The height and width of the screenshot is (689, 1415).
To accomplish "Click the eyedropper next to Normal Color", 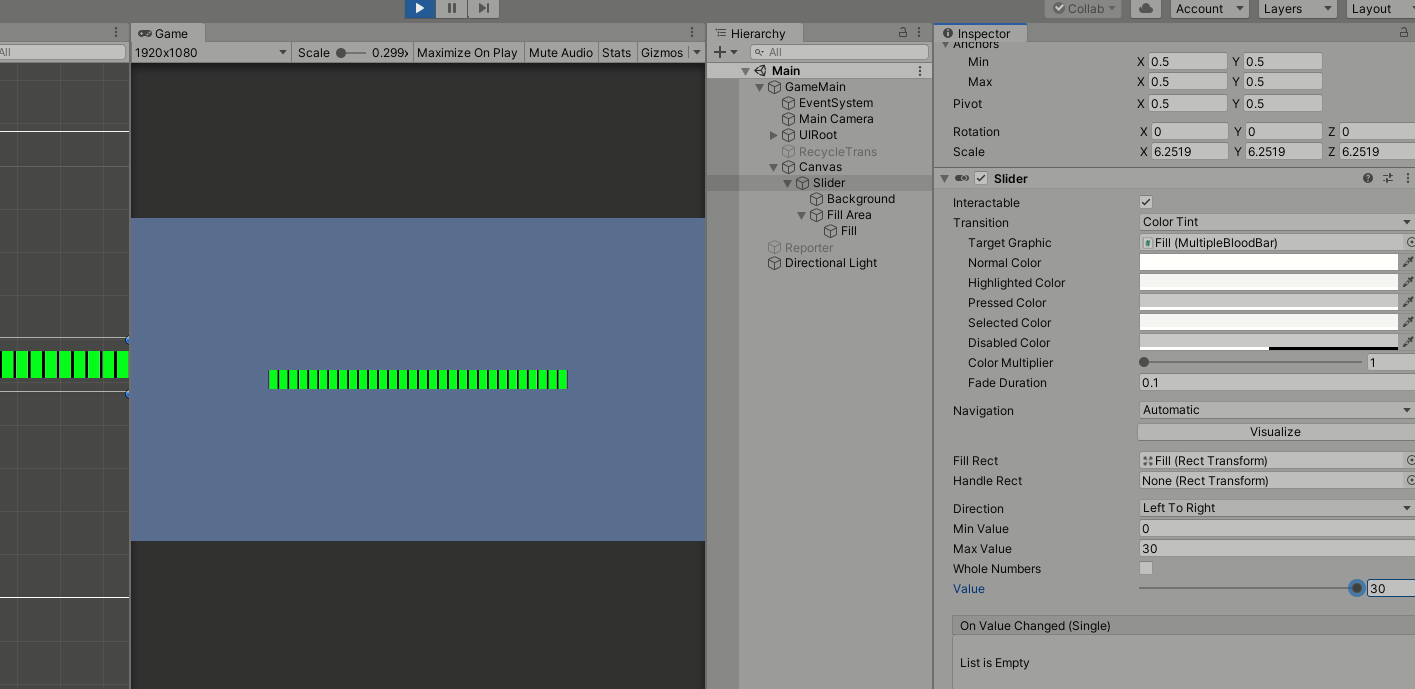I will (1408, 262).
